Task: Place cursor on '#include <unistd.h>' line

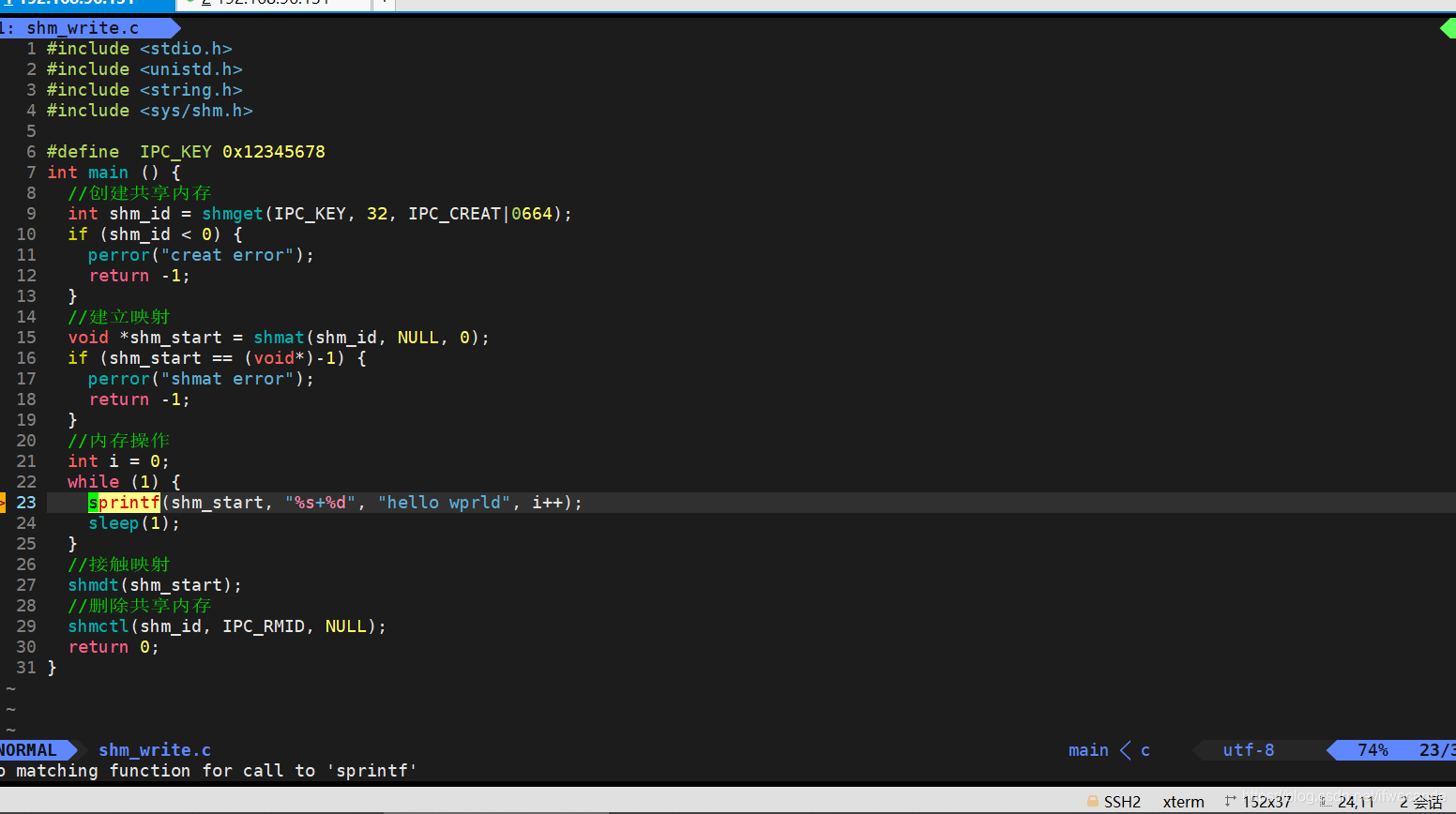Action: 144,69
